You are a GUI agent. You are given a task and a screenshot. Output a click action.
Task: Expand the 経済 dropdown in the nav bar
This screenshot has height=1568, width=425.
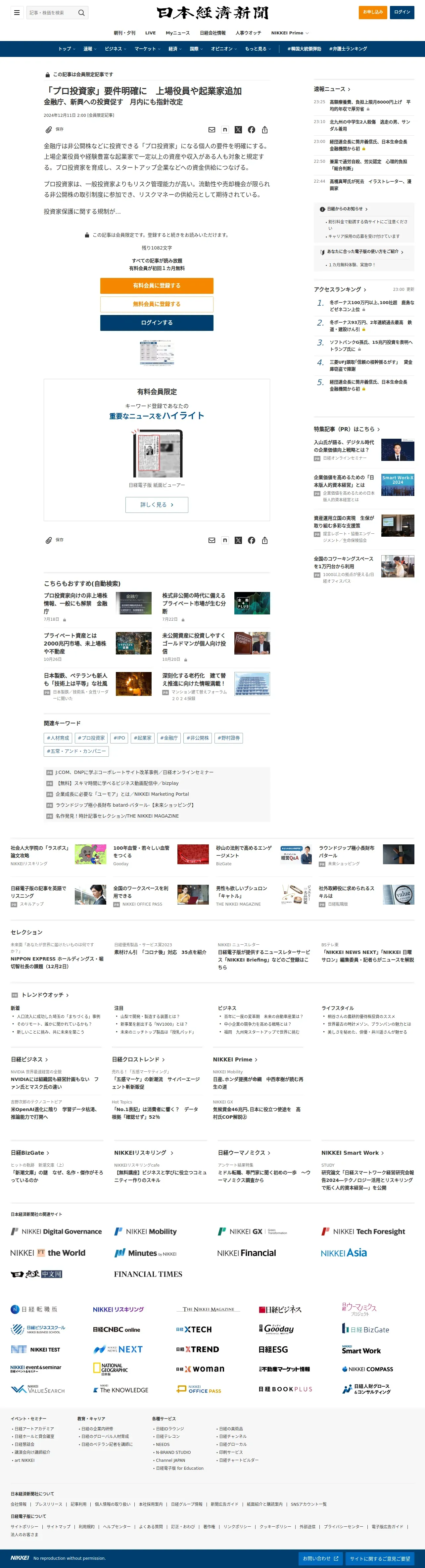tap(175, 49)
